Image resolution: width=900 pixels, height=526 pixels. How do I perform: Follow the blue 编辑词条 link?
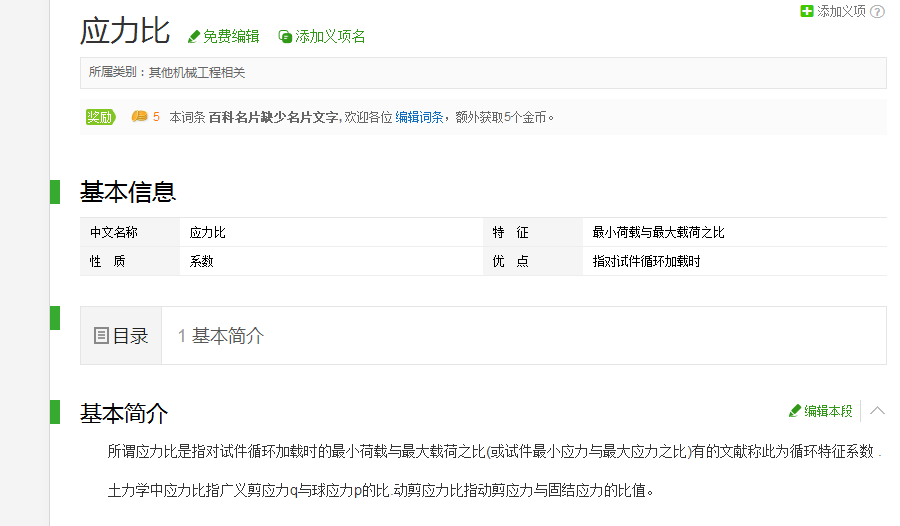(419, 117)
